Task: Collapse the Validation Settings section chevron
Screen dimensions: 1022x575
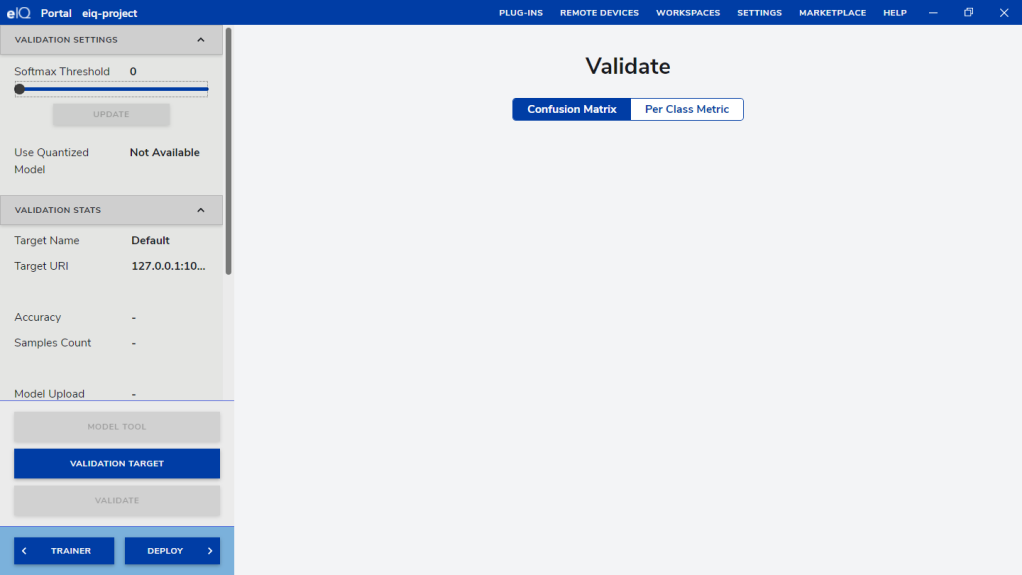Action: point(201,40)
